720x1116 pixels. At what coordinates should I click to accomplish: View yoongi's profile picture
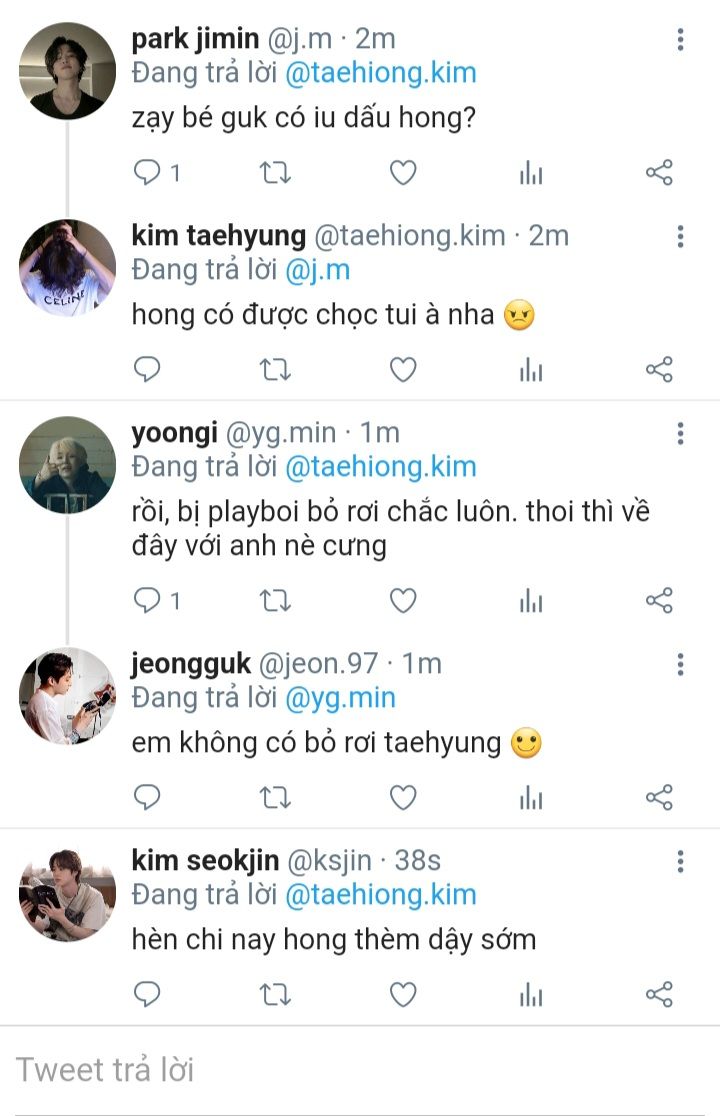click(67, 464)
